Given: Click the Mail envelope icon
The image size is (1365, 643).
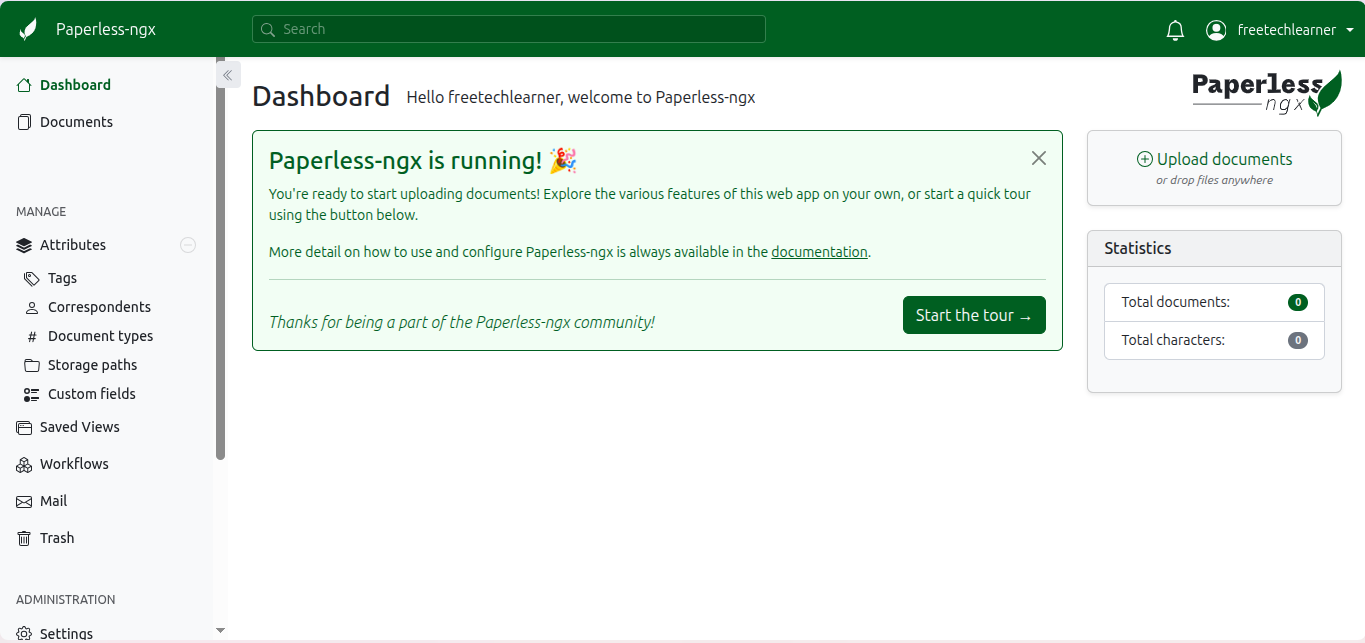Looking at the screenshot, I should click(25, 501).
